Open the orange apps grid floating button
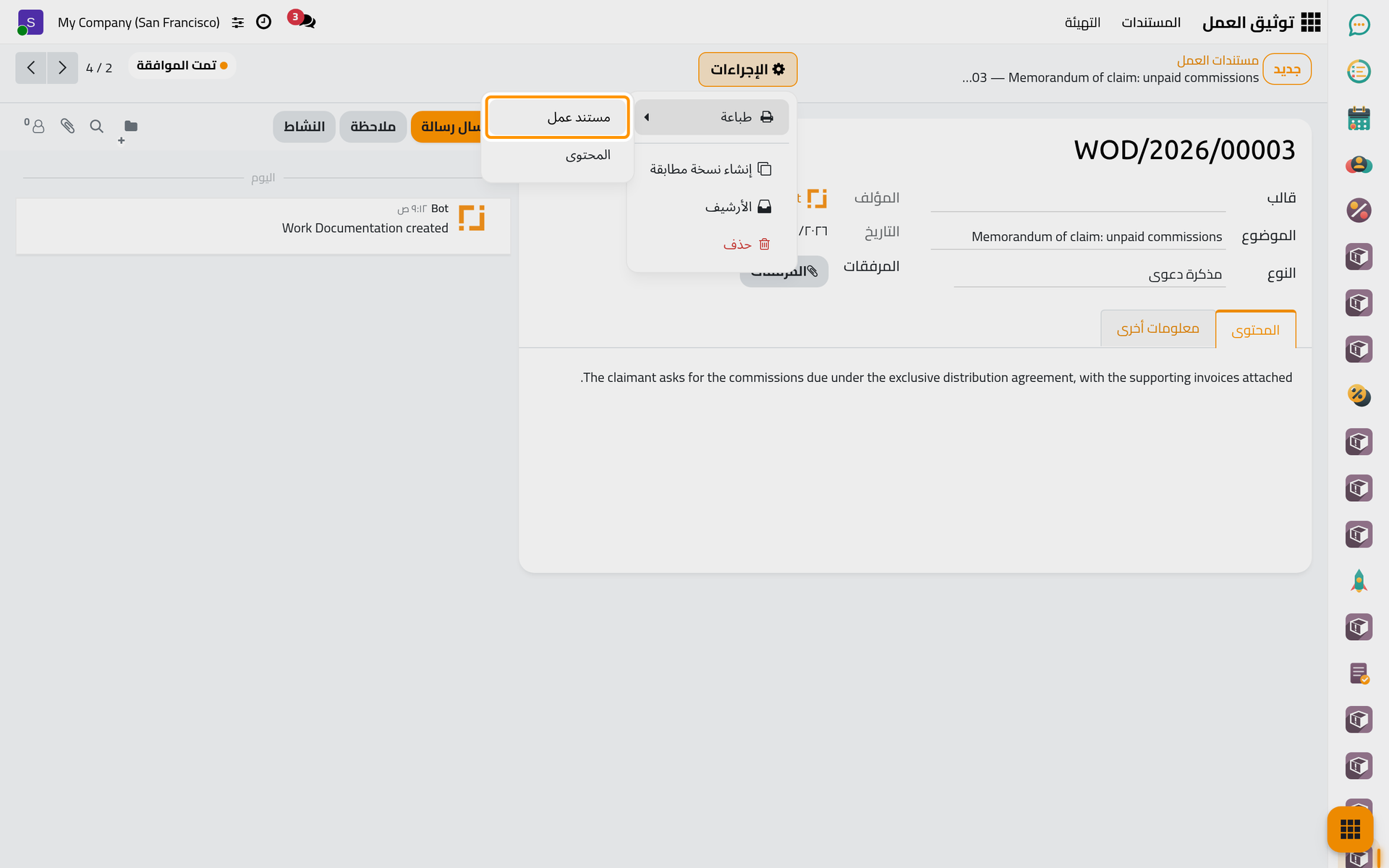The image size is (1389, 868). point(1350,830)
